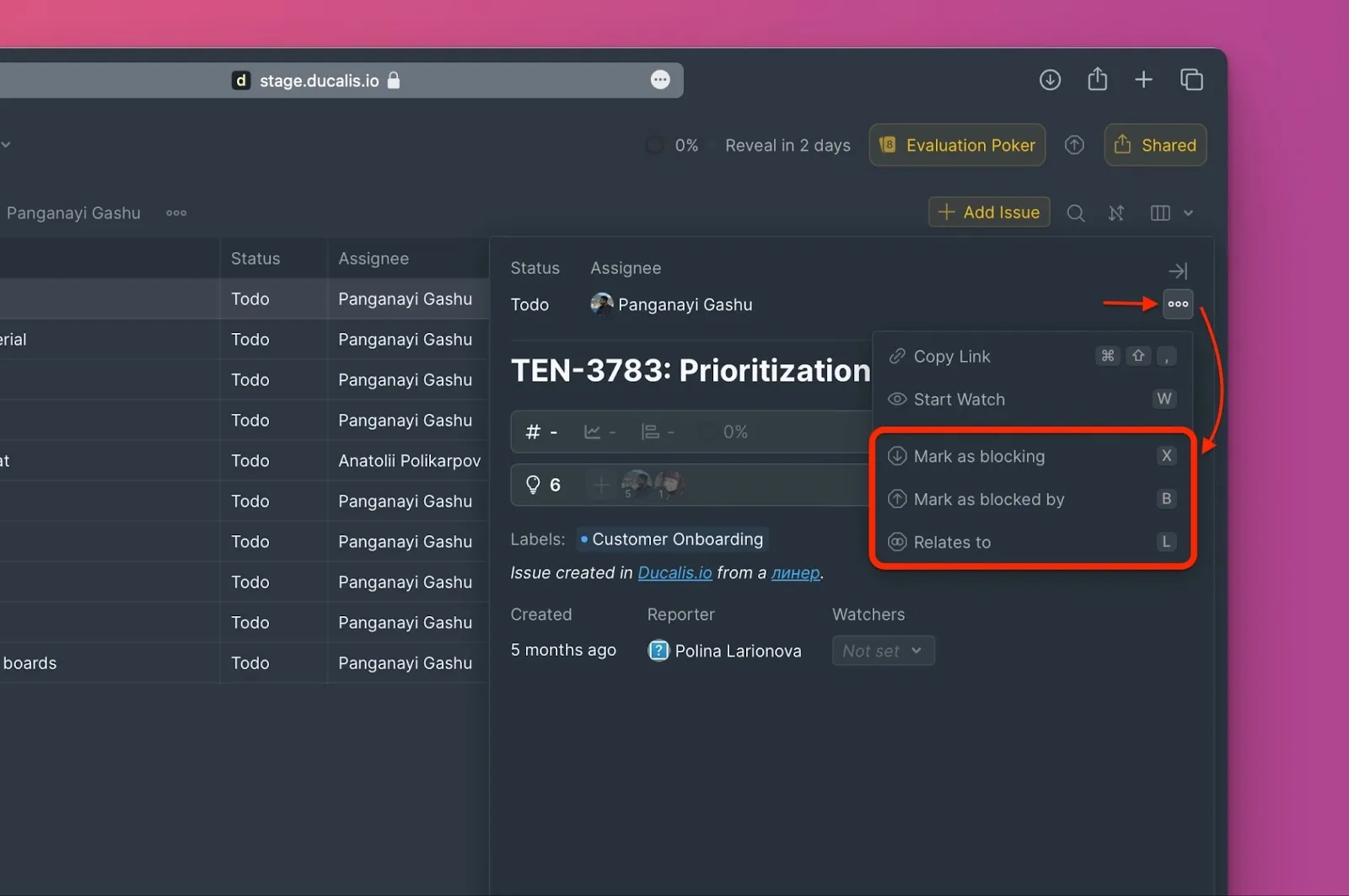1349x896 pixels.
Task: Click the search icon beside Add Issue
Action: click(x=1075, y=213)
